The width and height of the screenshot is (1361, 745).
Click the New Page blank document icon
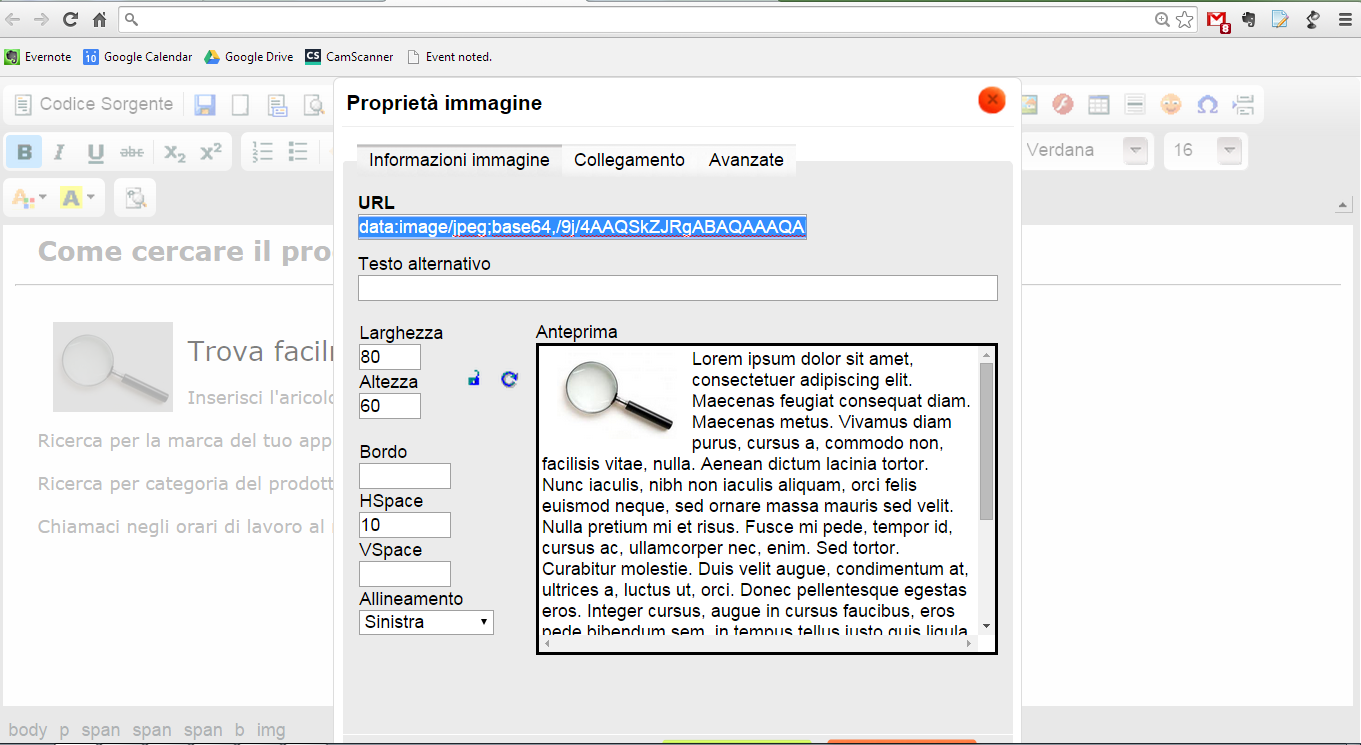[241, 105]
